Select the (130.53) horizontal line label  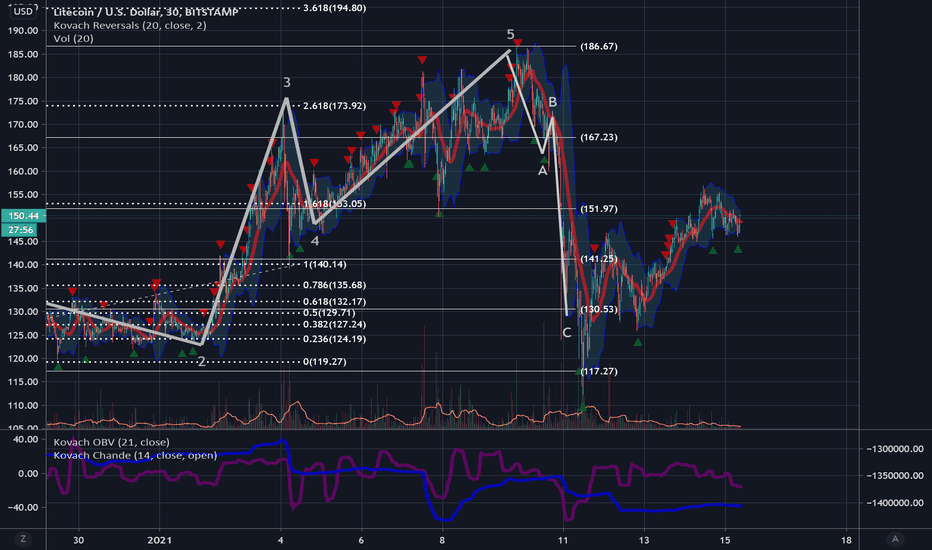tap(599, 310)
